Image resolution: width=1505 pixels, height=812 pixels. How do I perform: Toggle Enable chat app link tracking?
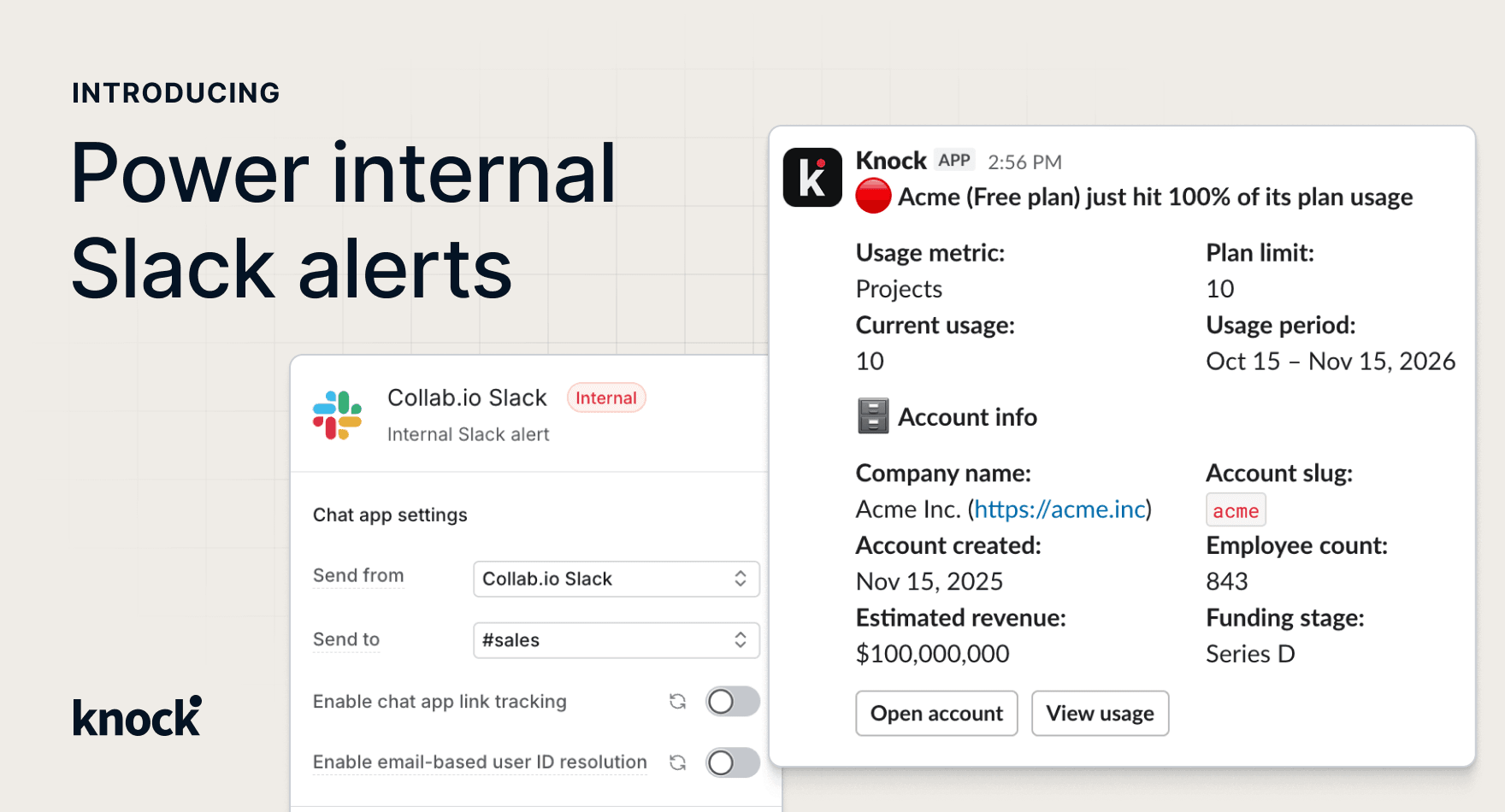click(733, 702)
